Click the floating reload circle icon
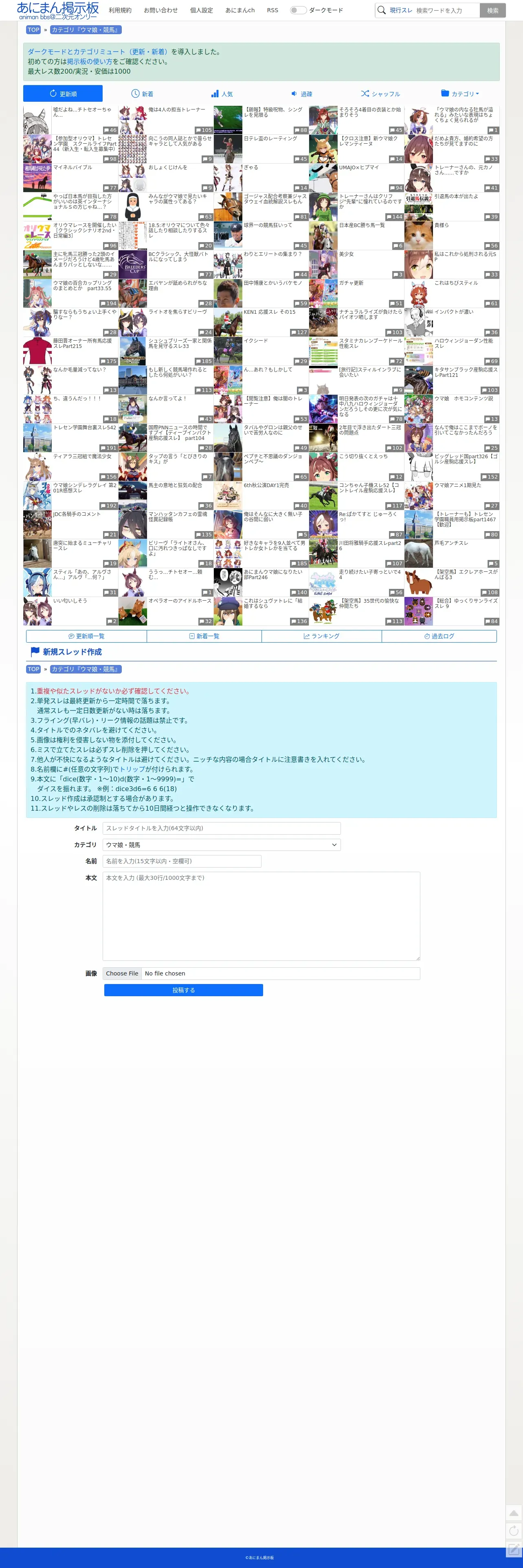523x1568 pixels. (514, 1531)
